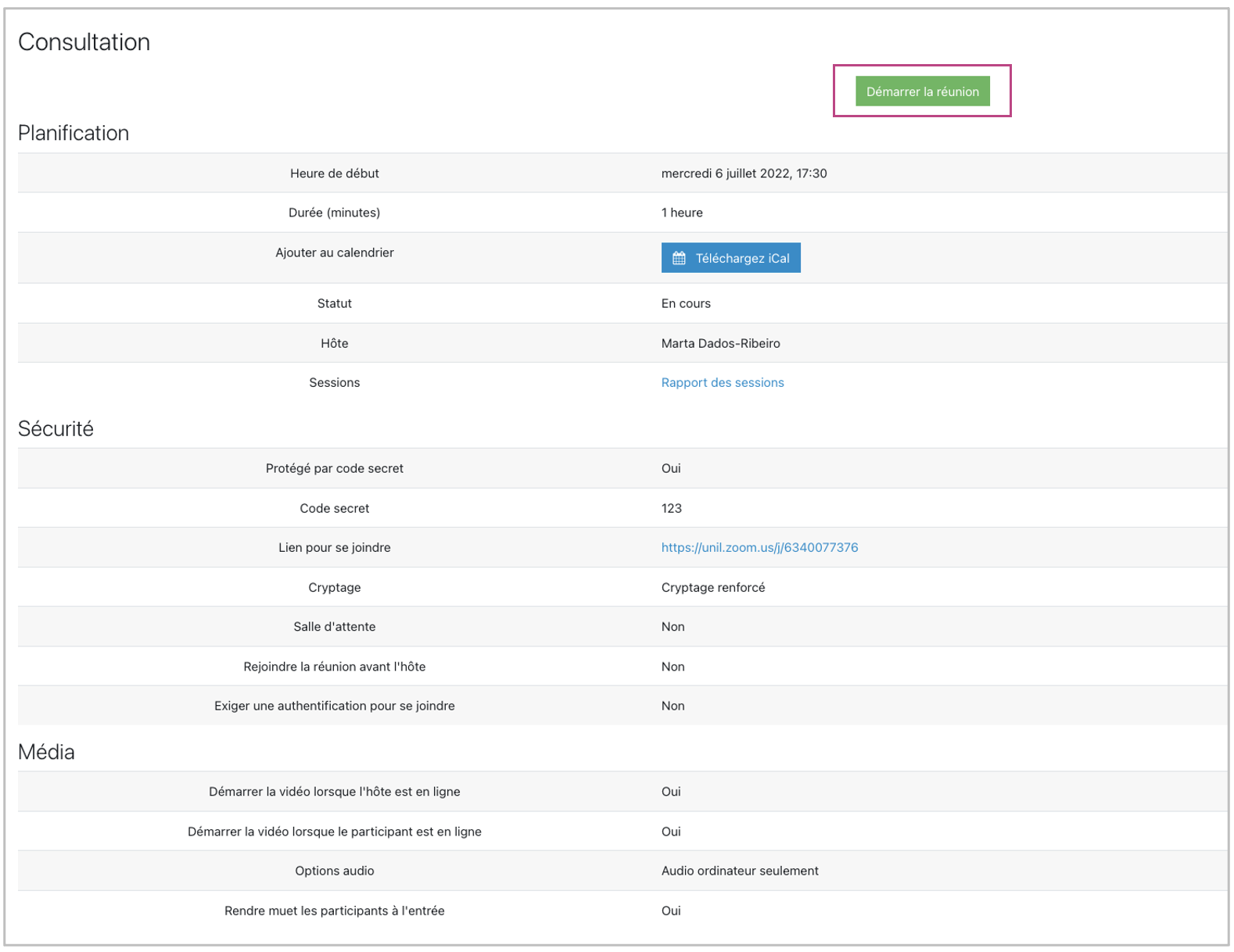Click the 1 heure duration value

[x=682, y=213]
